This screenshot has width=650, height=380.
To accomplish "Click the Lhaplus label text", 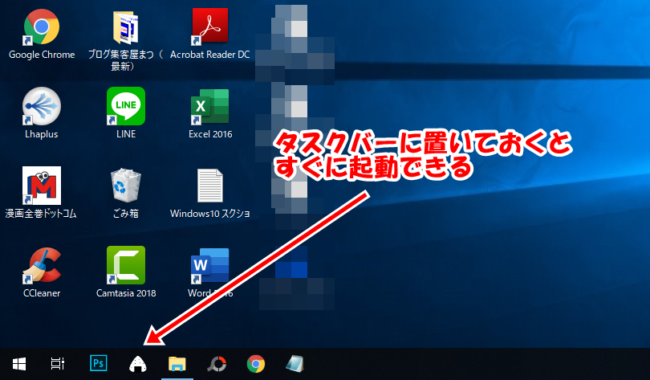I will (41, 134).
